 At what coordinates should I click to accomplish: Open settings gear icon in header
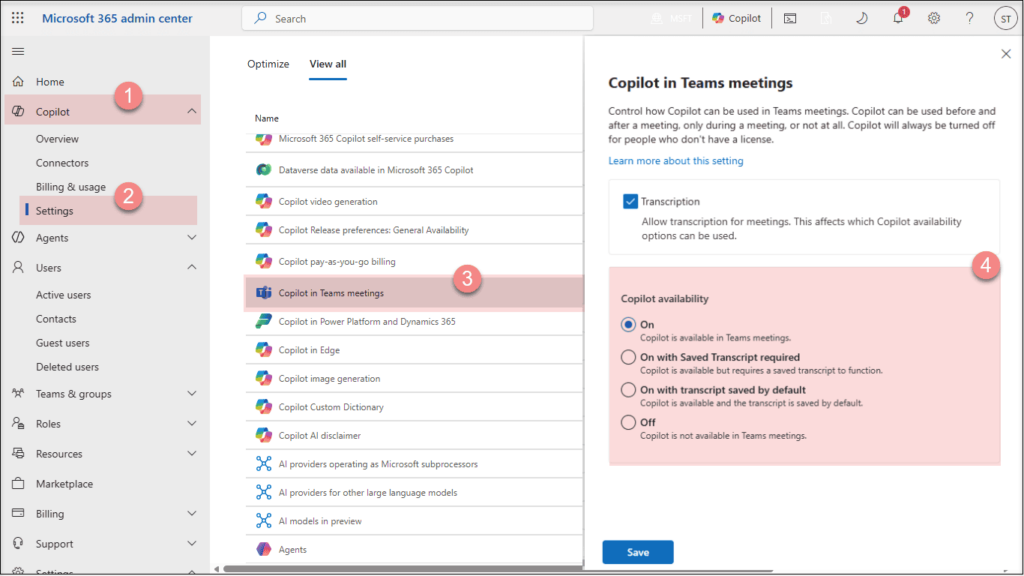pyautogui.click(x=934, y=18)
